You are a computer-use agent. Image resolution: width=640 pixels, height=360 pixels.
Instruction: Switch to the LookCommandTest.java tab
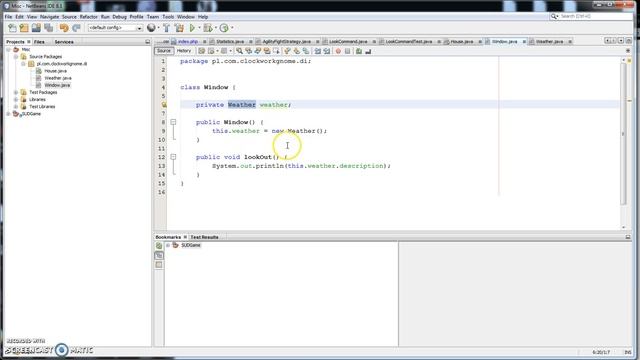(x=409, y=42)
